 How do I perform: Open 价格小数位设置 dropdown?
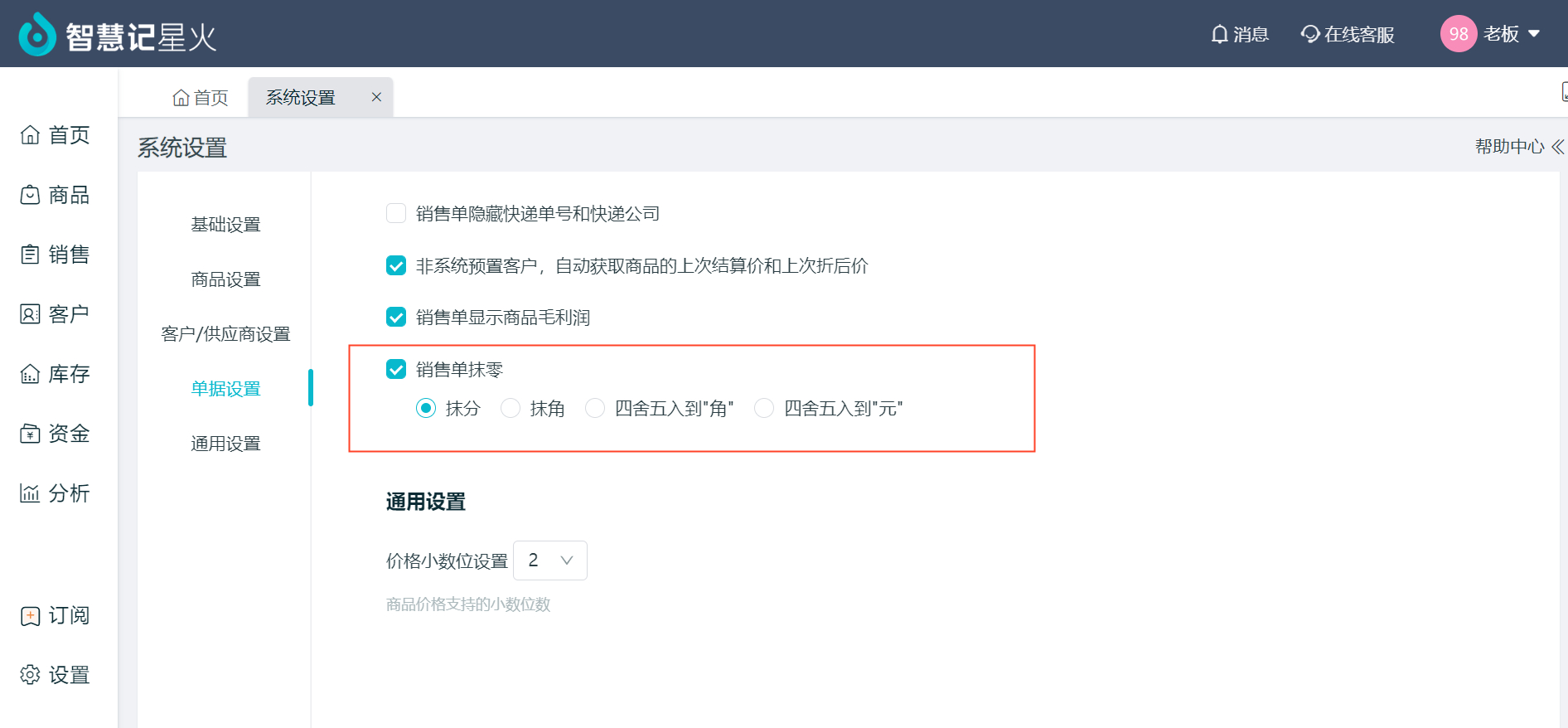[x=550, y=561]
